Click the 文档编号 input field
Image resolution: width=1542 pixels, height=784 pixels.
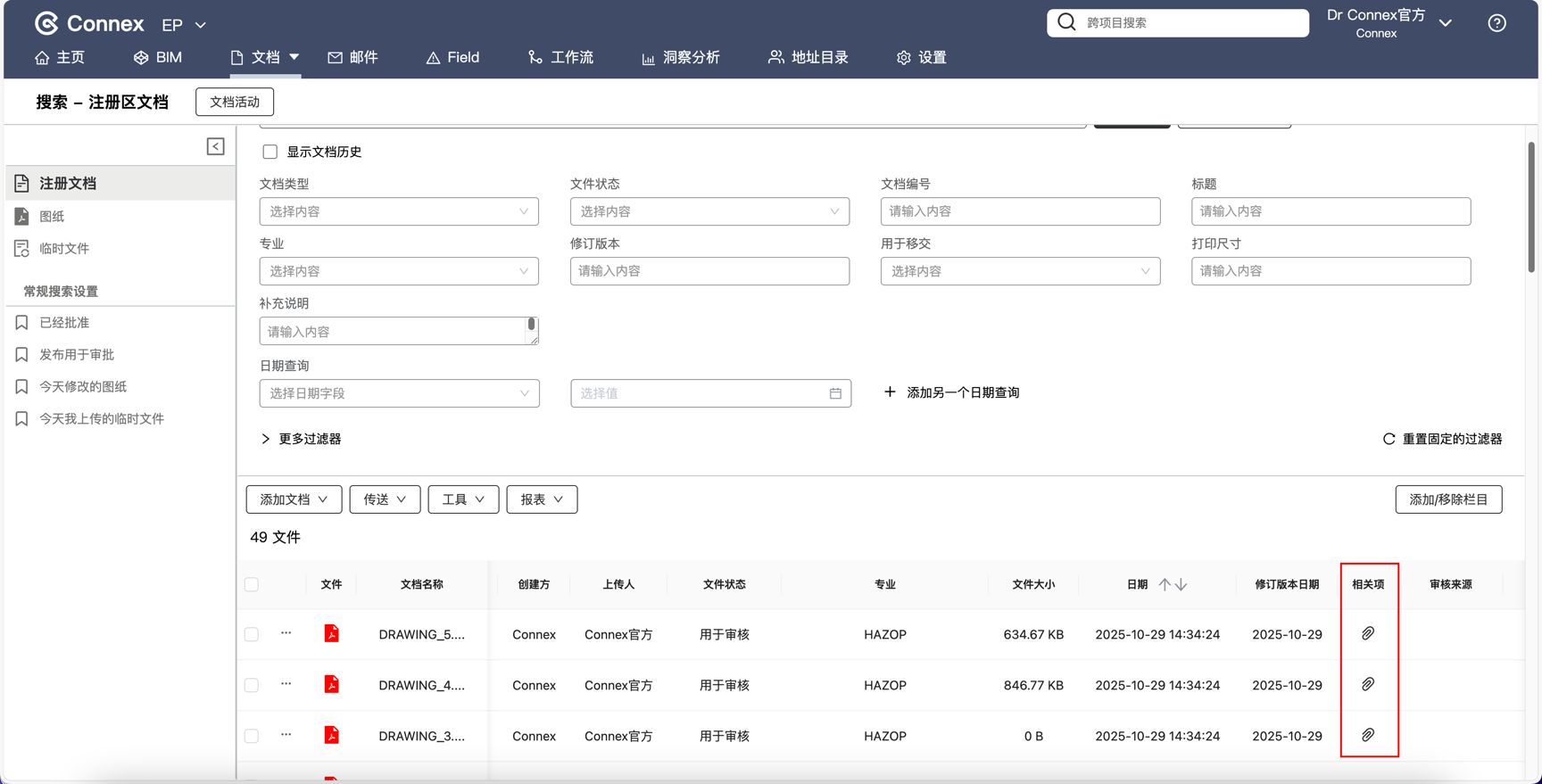coord(1020,211)
